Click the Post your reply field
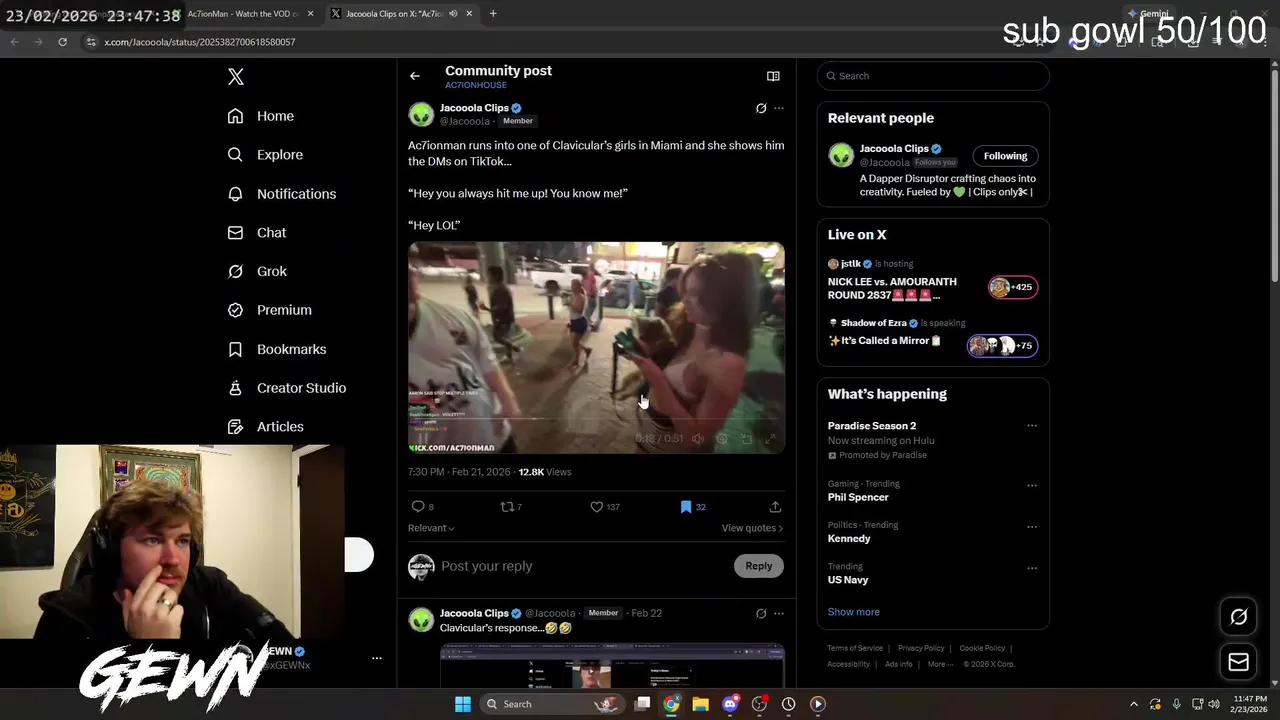This screenshot has width=1280, height=720. (585, 566)
